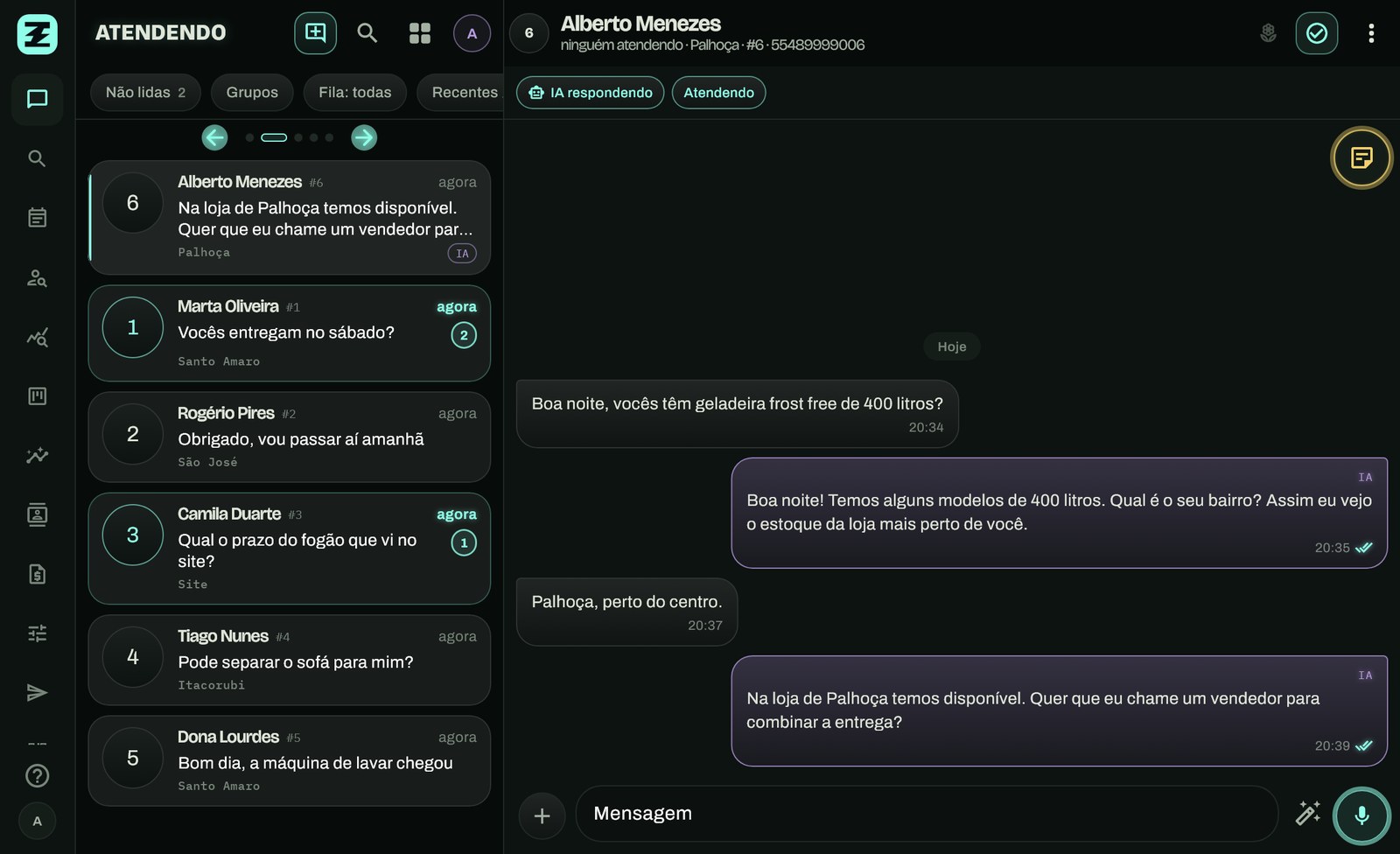This screenshot has height=854, width=1400.
Task: Click the ATENDENDO panel title
Action: (161, 33)
